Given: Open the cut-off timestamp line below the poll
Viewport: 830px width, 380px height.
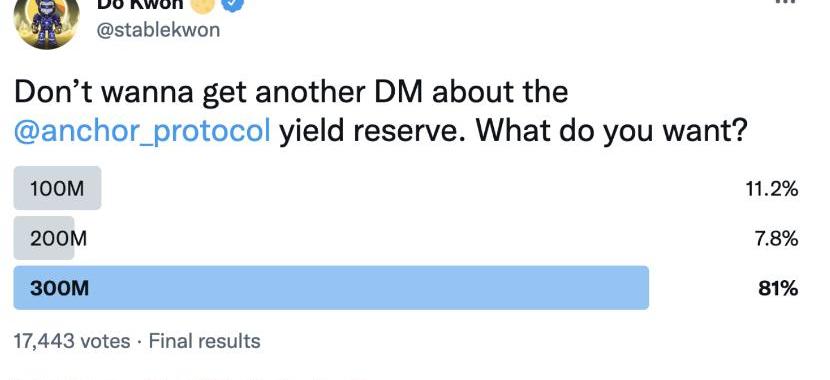Looking at the screenshot, I should click(191, 378).
